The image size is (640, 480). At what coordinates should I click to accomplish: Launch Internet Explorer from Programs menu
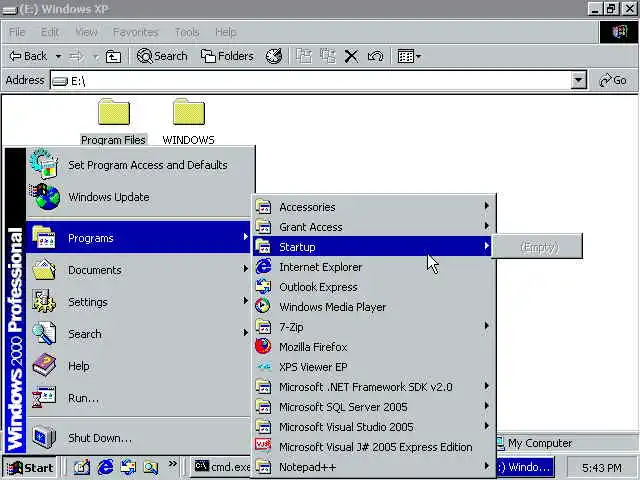372,267
